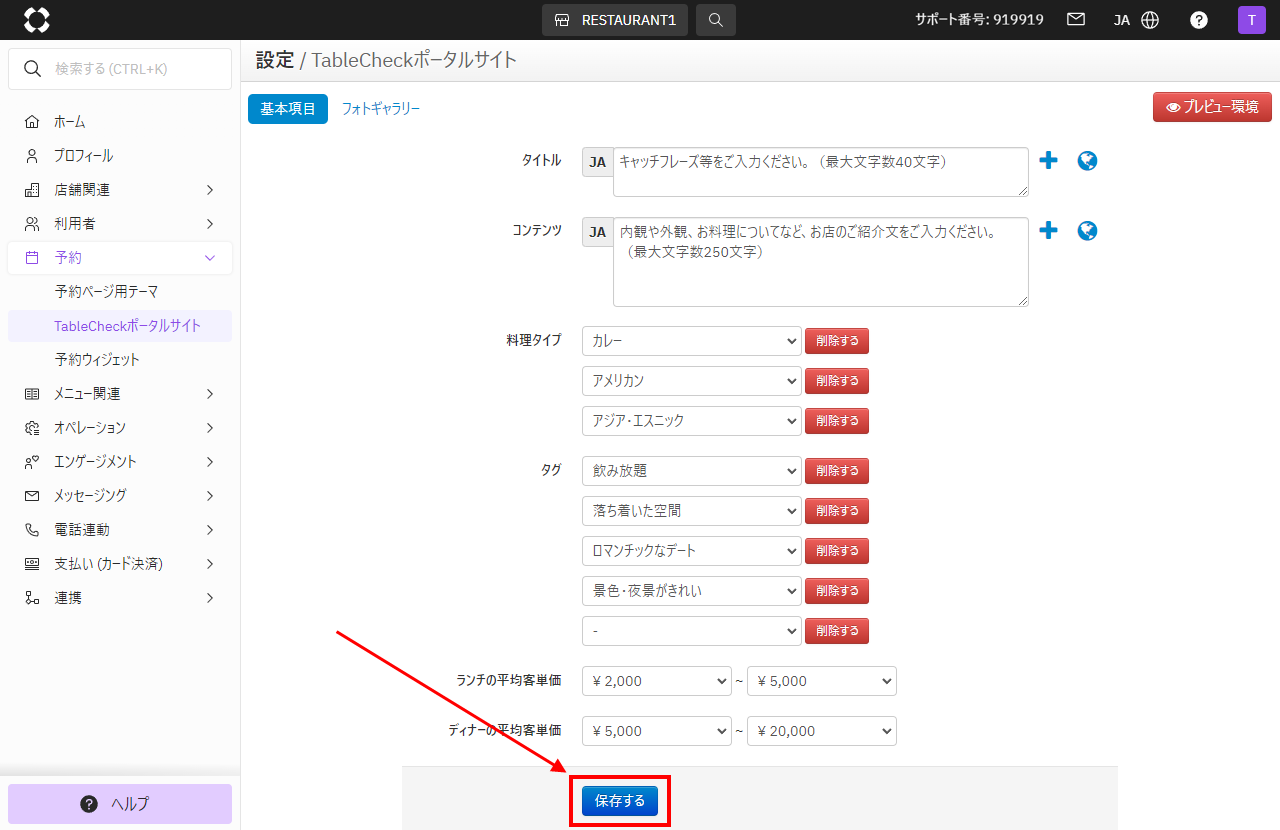Click the エンゲージメント icon

click(32, 461)
